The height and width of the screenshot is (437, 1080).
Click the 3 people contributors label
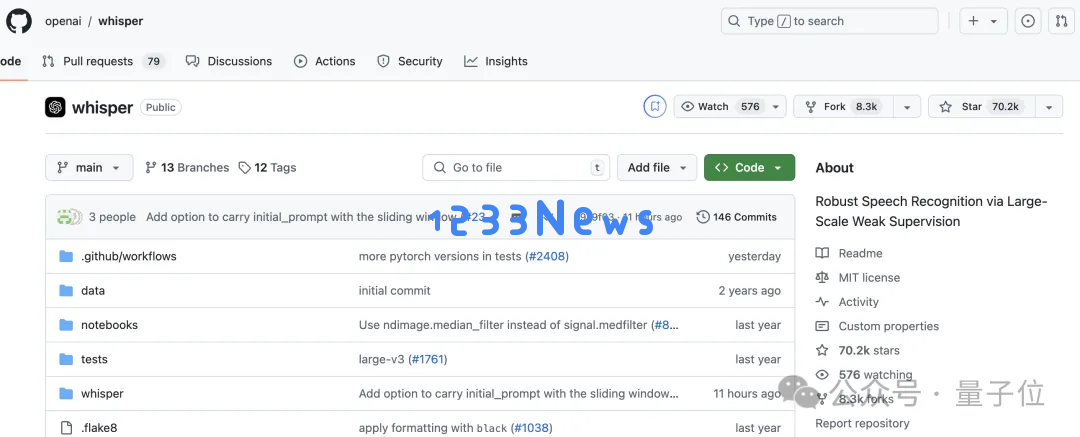click(x=112, y=217)
